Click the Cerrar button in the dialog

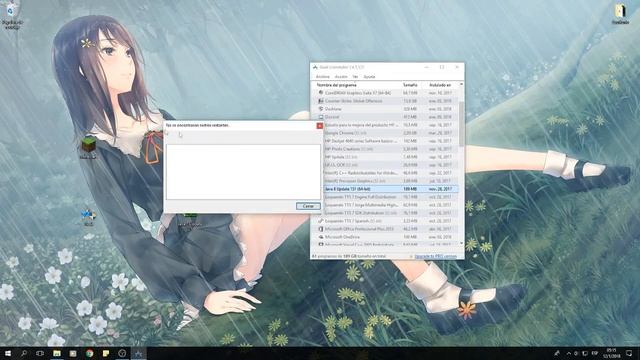click(308, 206)
